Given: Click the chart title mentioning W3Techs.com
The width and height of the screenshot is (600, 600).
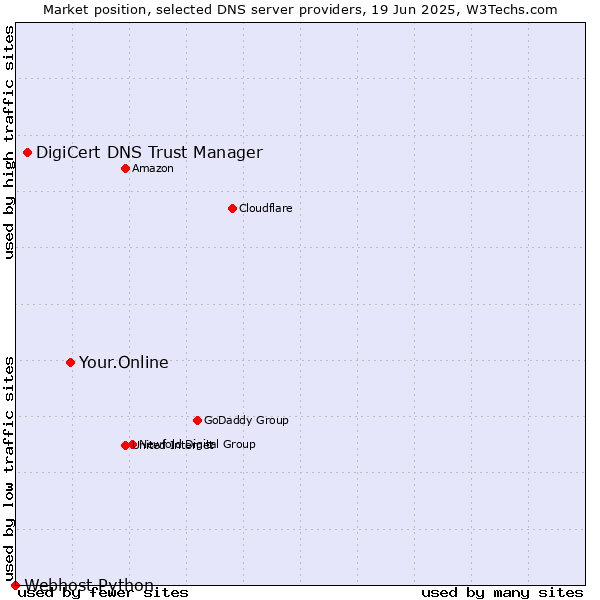Looking at the screenshot, I should coord(300,10).
